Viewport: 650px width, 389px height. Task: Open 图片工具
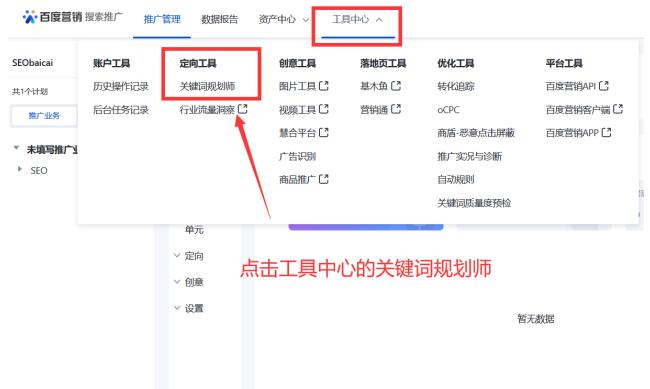pyautogui.click(x=297, y=86)
